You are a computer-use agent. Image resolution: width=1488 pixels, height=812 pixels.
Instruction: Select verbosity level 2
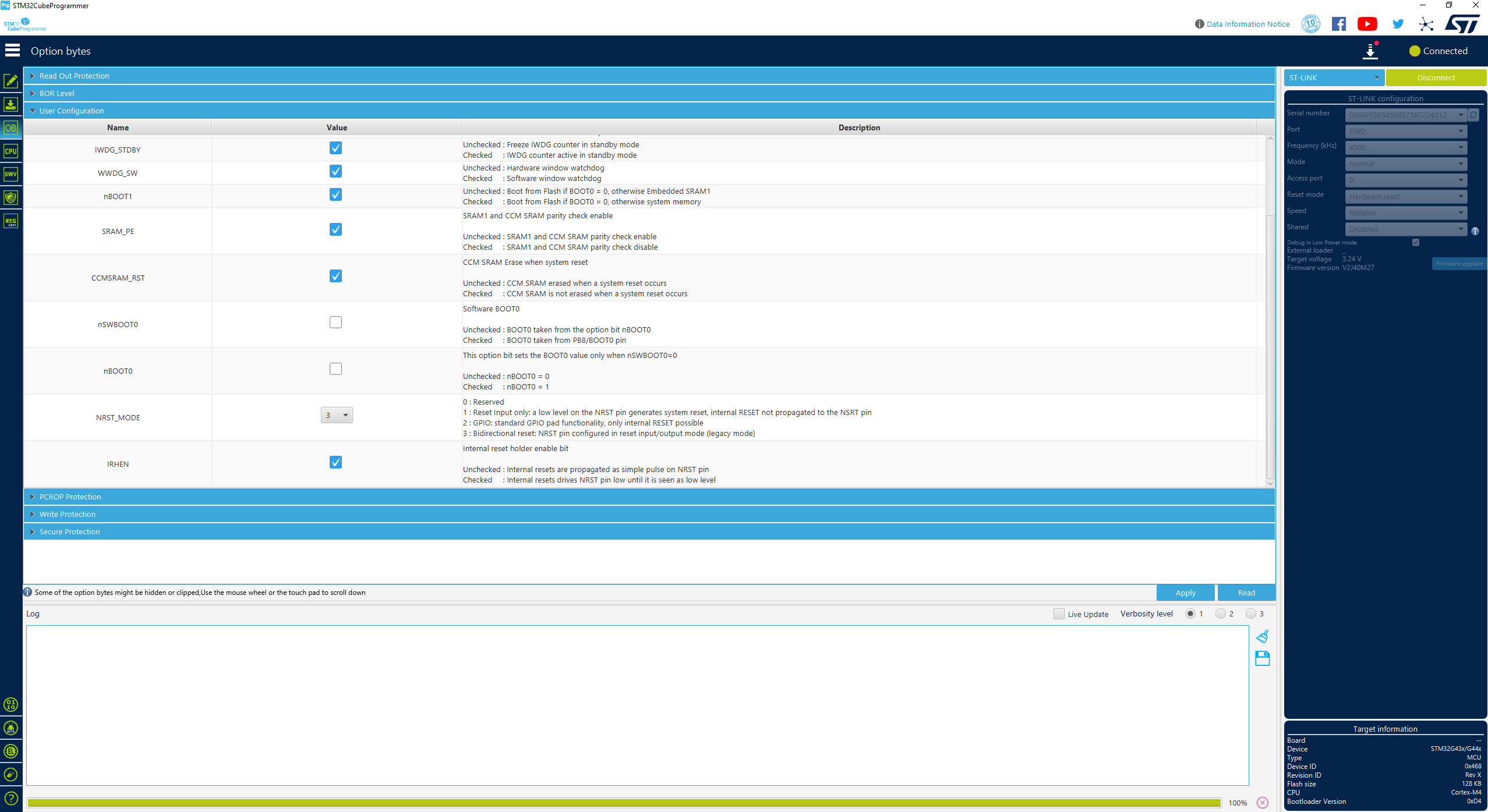point(1221,614)
